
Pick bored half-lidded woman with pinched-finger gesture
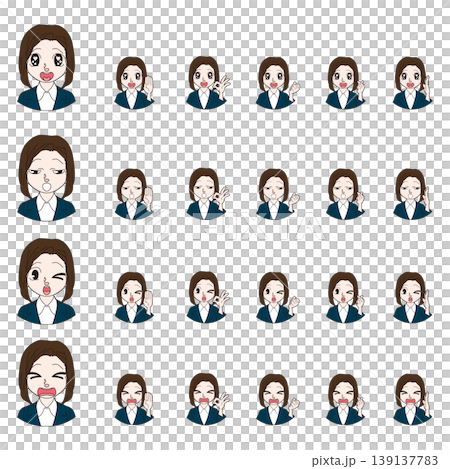345,194
